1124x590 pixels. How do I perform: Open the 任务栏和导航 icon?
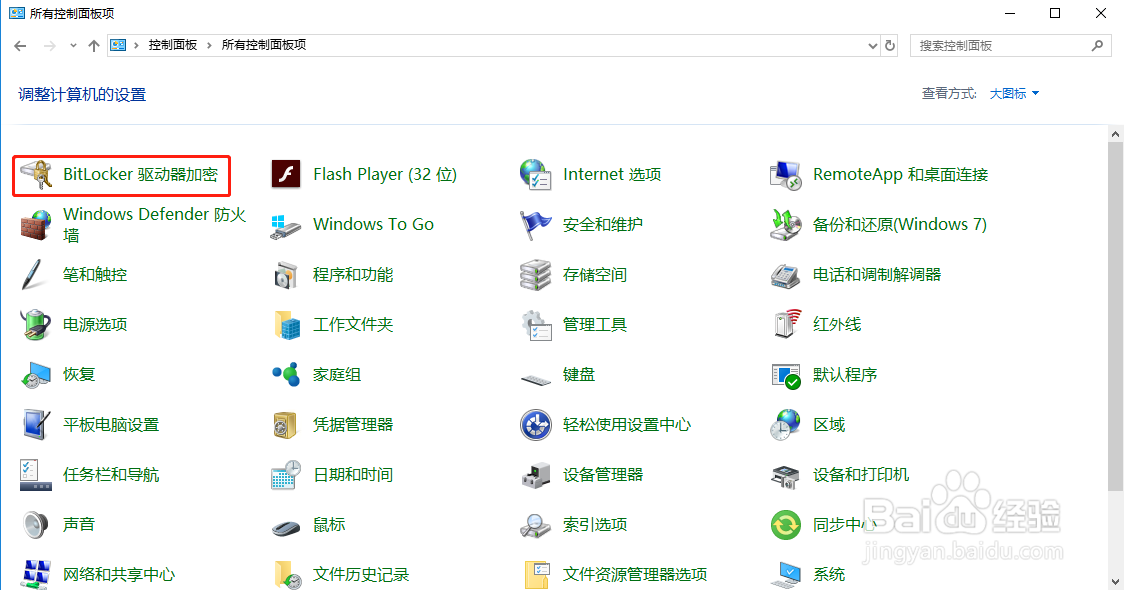(36, 475)
